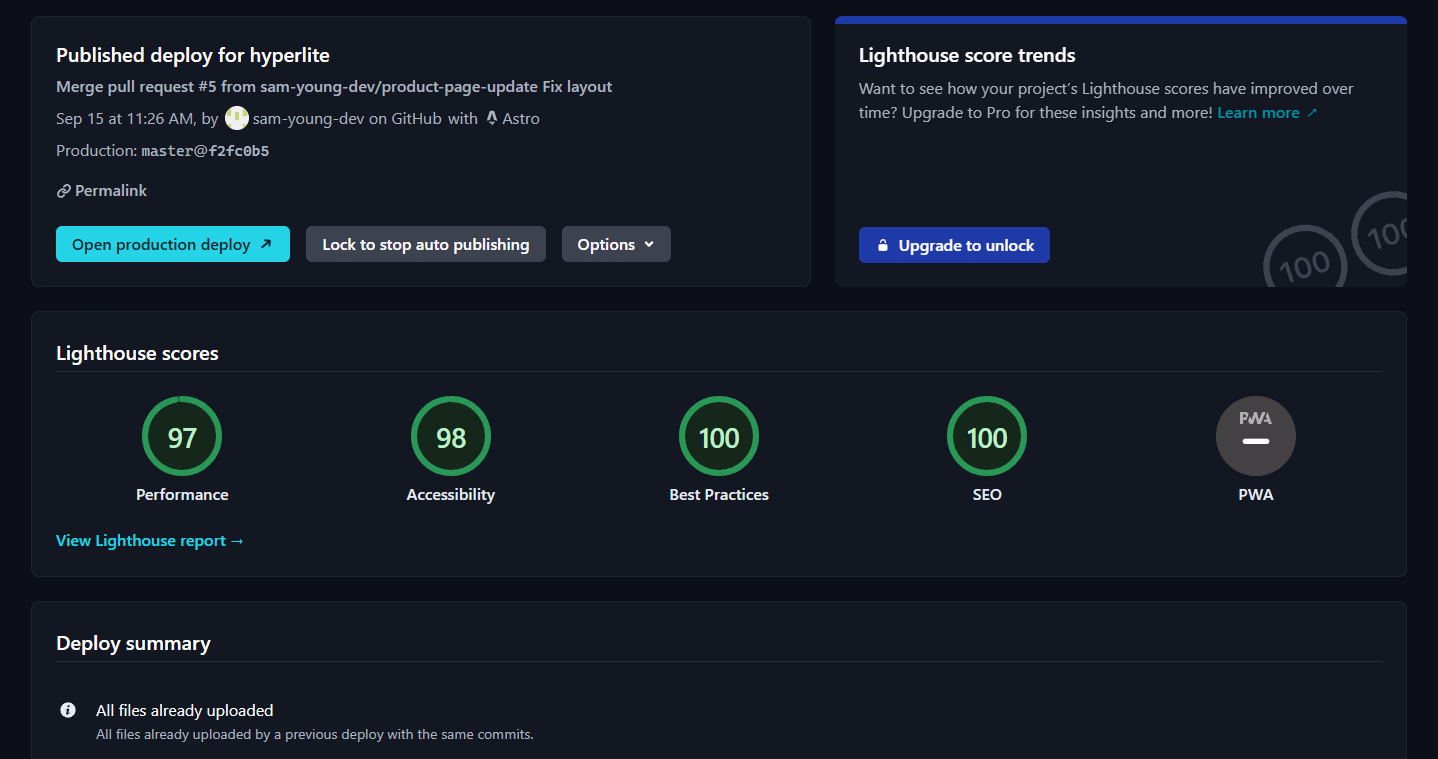Click the Lighthouse score trends heading
Image resolution: width=1438 pixels, height=759 pixels.
click(967, 55)
